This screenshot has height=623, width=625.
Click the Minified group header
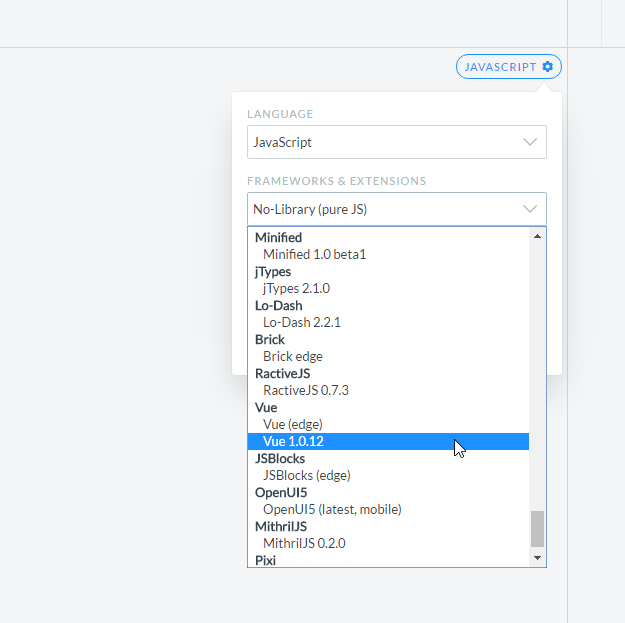pos(279,238)
